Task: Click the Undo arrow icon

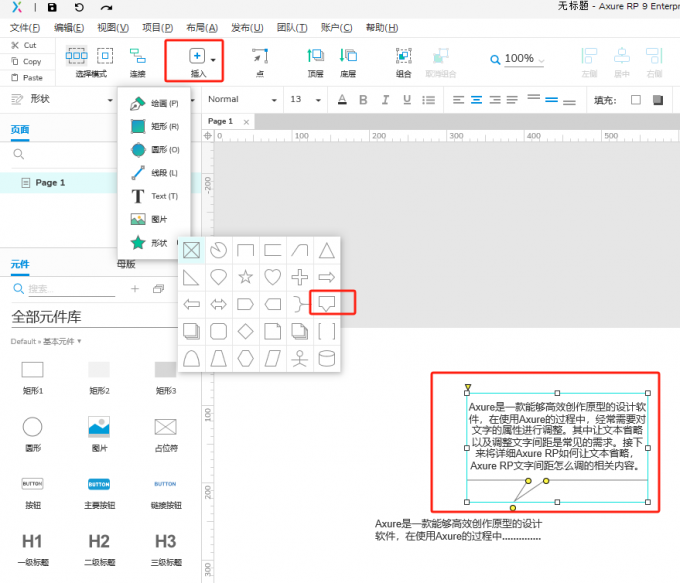Action: (x=79, y=7)
